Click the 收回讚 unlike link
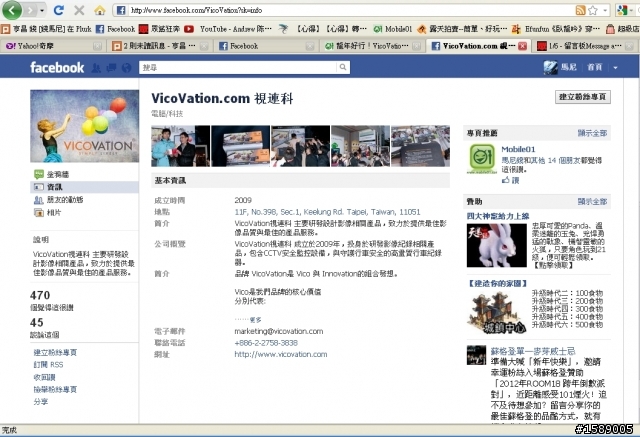Viewport: 640px width, 437px height. (x=44, y=377)
